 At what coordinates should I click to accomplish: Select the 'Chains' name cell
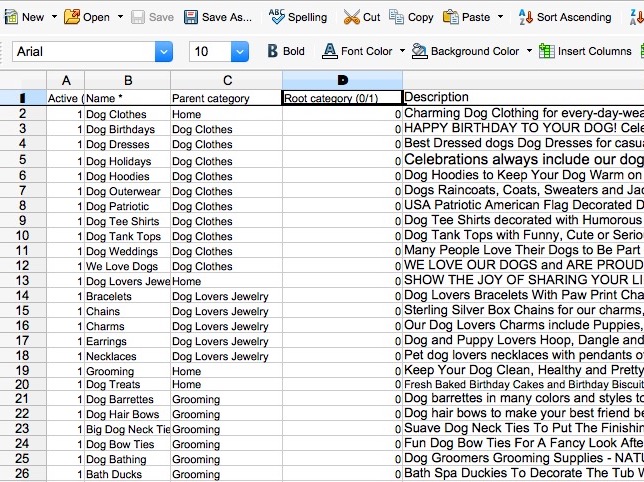pos(128,311)
